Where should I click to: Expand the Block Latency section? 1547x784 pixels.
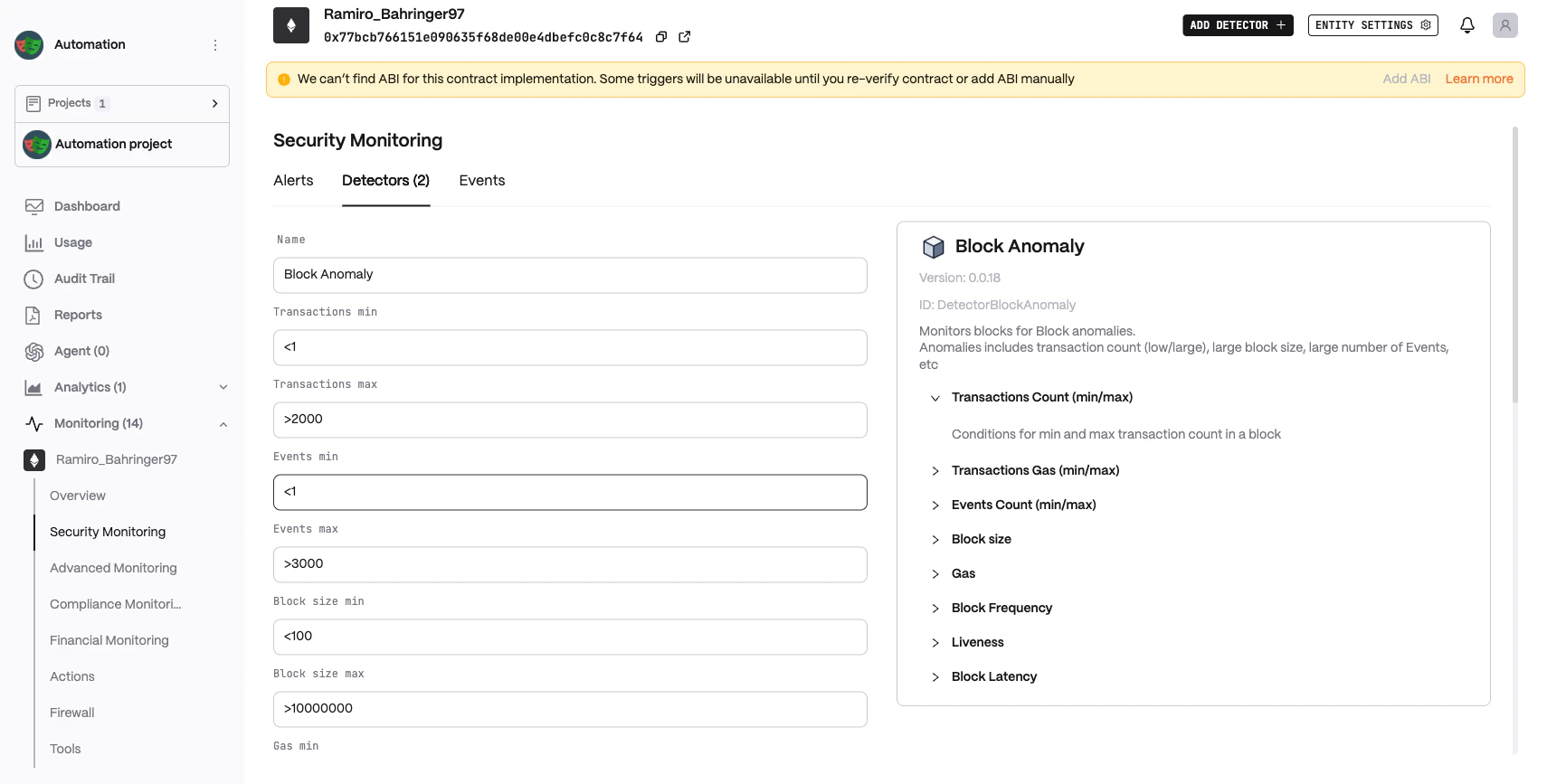tap(935, 677)
